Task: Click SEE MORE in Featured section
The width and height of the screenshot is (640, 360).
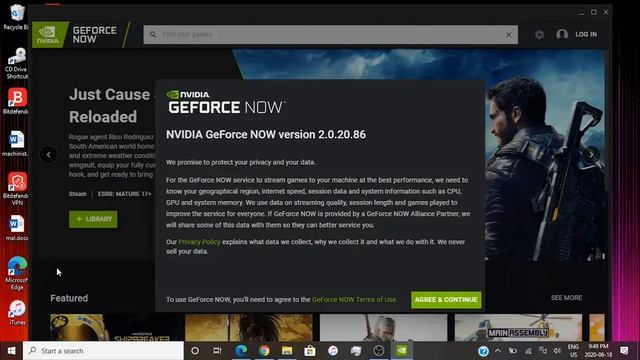Action: tap(567, 298)
